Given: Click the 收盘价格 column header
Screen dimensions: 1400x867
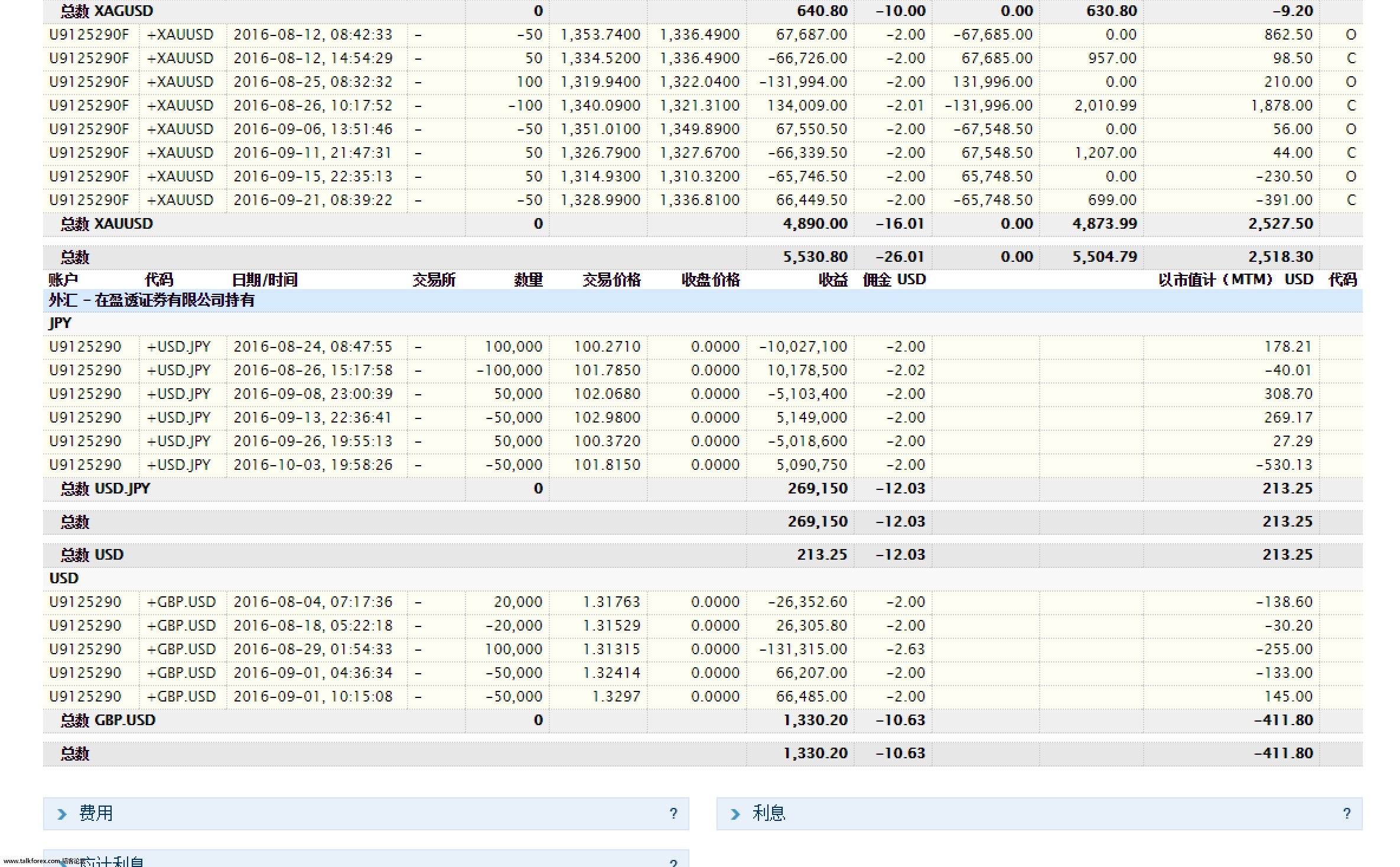Looking at the screenshot, I should pyautogui.click(x=711, y=280).
